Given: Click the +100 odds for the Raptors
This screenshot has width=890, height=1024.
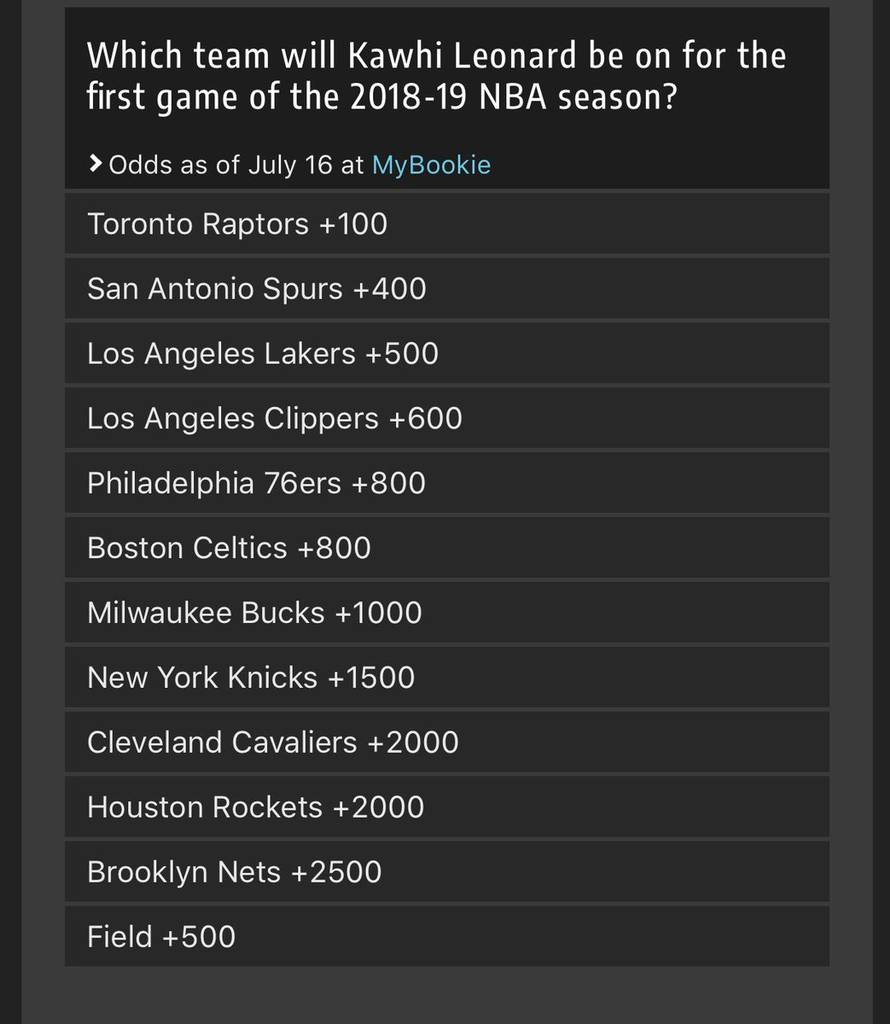Looking at the screenshot, I should click(x=353, y=224).
